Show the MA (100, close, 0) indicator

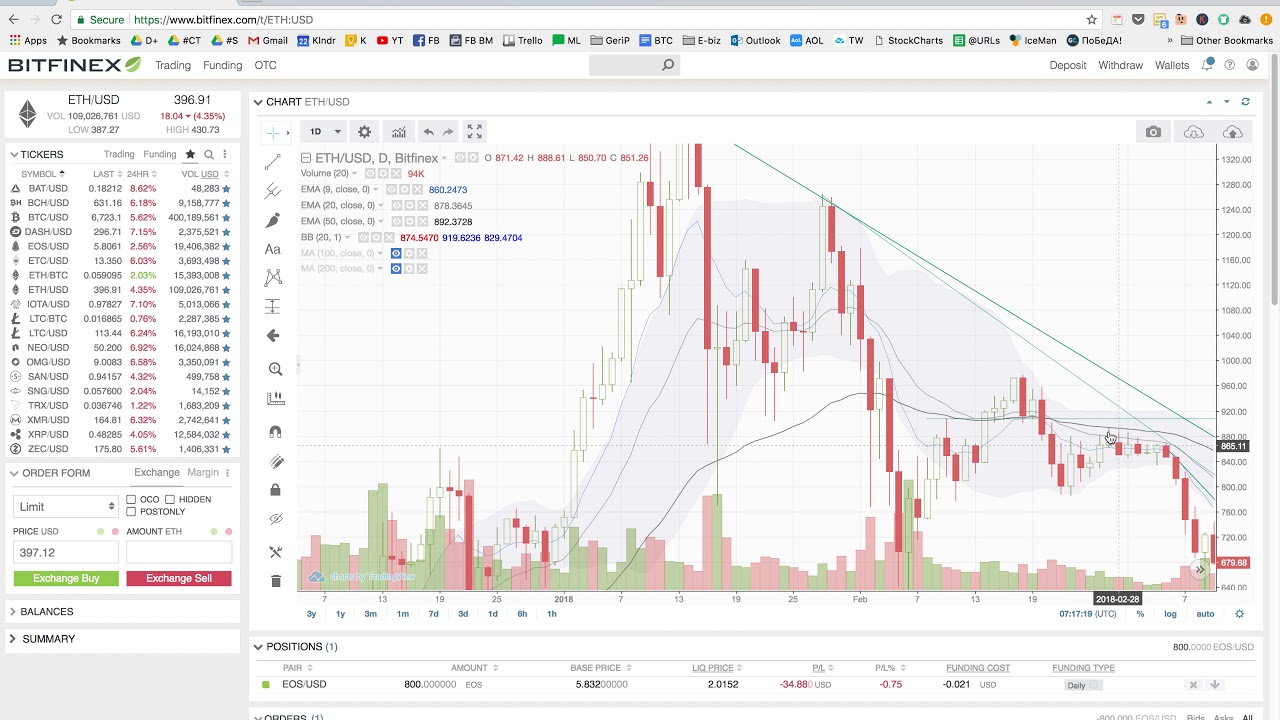coord(396,253)
